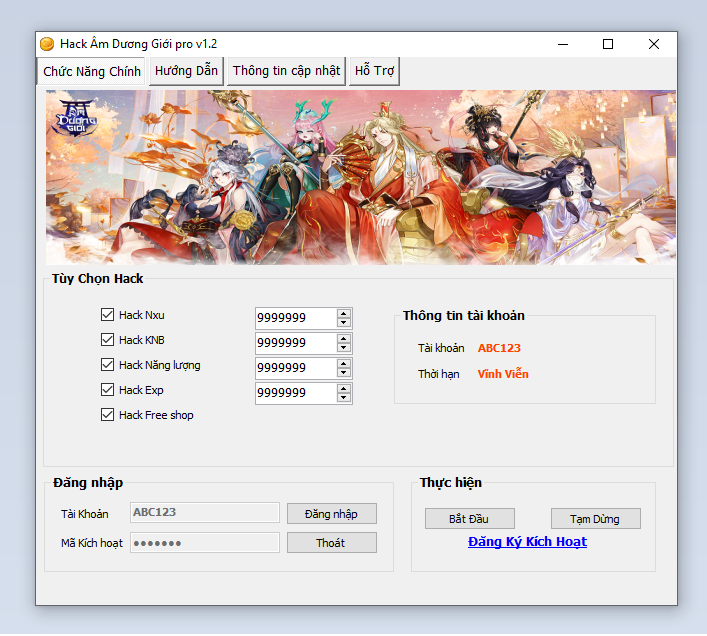Click the app icon in title bar
707x636 pixels.
pyautogui.click(x=46, y=44)
